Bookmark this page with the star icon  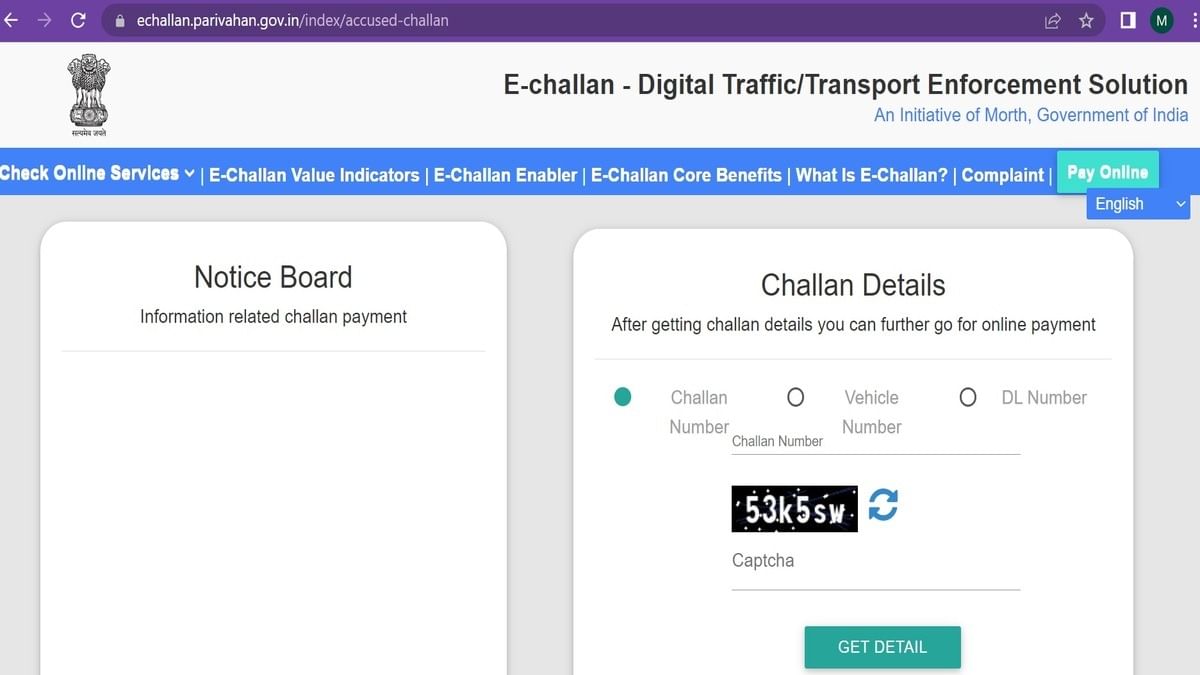click(1083, 20)
